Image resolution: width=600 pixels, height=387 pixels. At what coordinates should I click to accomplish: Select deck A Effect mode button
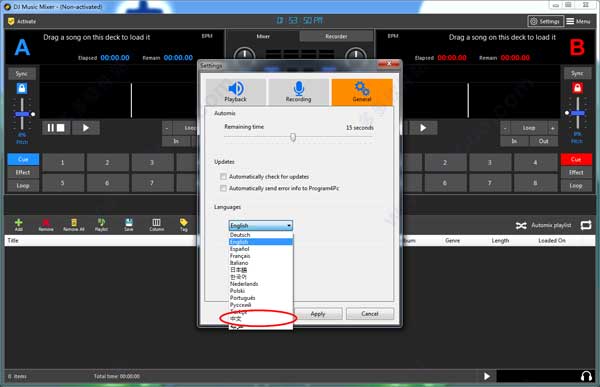coord(23,172)
